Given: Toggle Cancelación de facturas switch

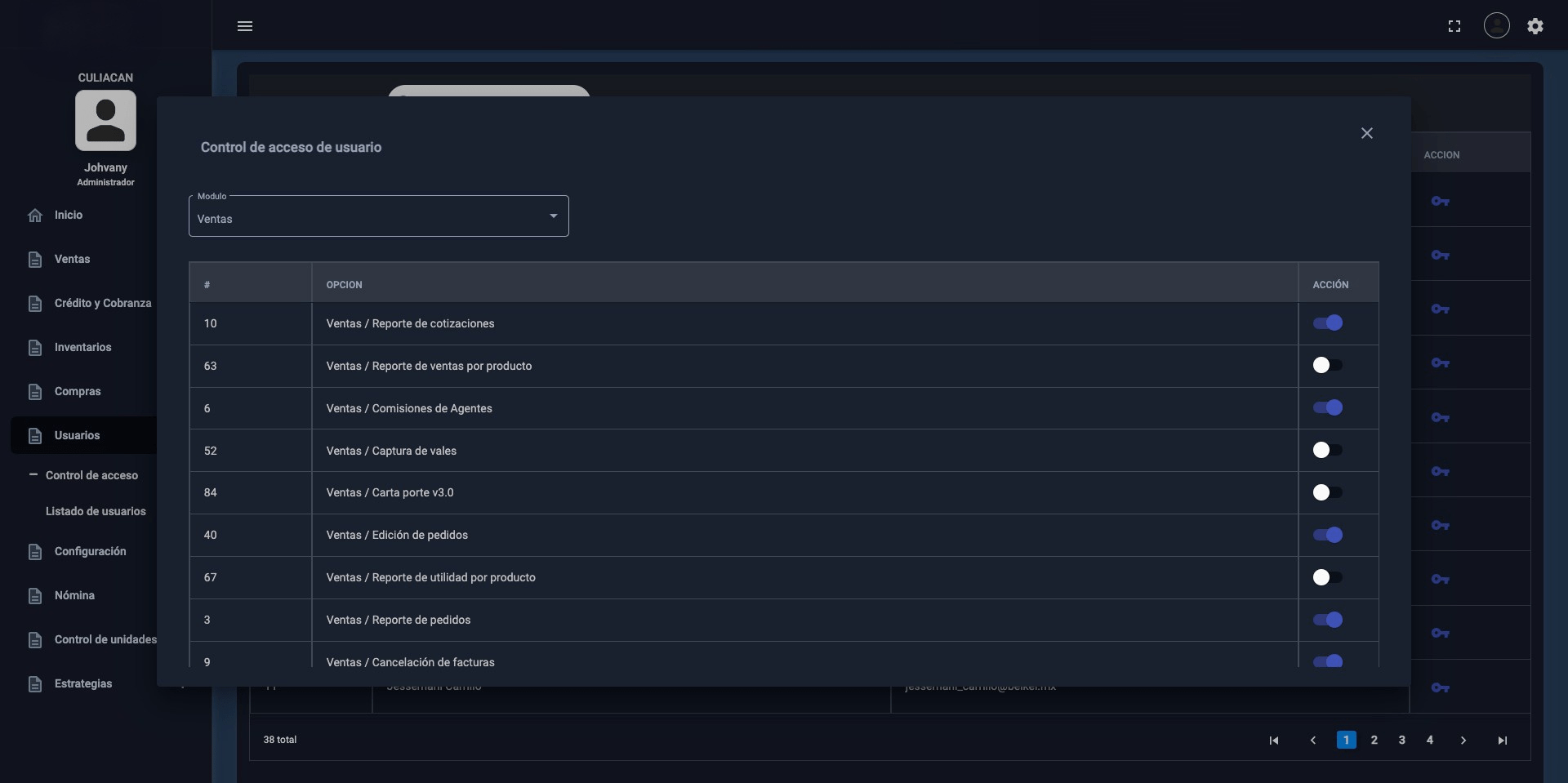Looking at the screenshot, I should [x=1327, y=661].
